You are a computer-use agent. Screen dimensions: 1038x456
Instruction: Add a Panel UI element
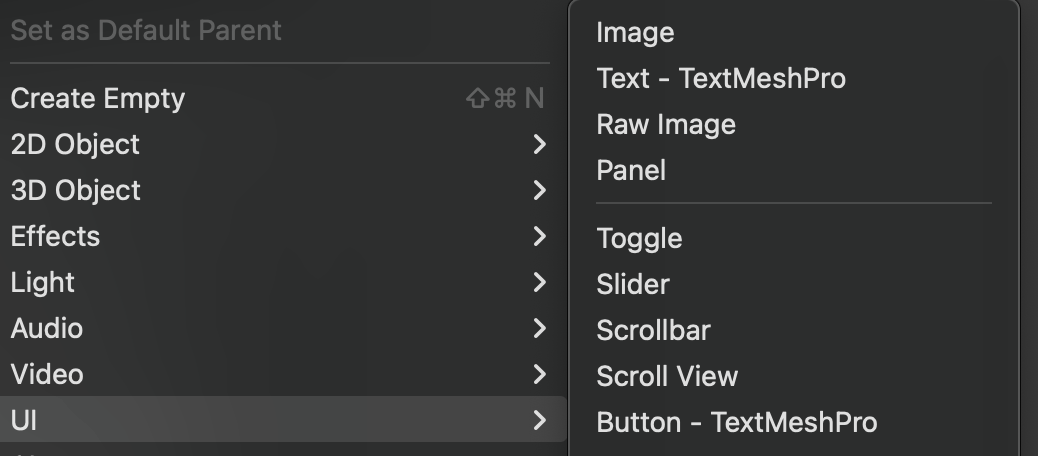pos(631,171)
